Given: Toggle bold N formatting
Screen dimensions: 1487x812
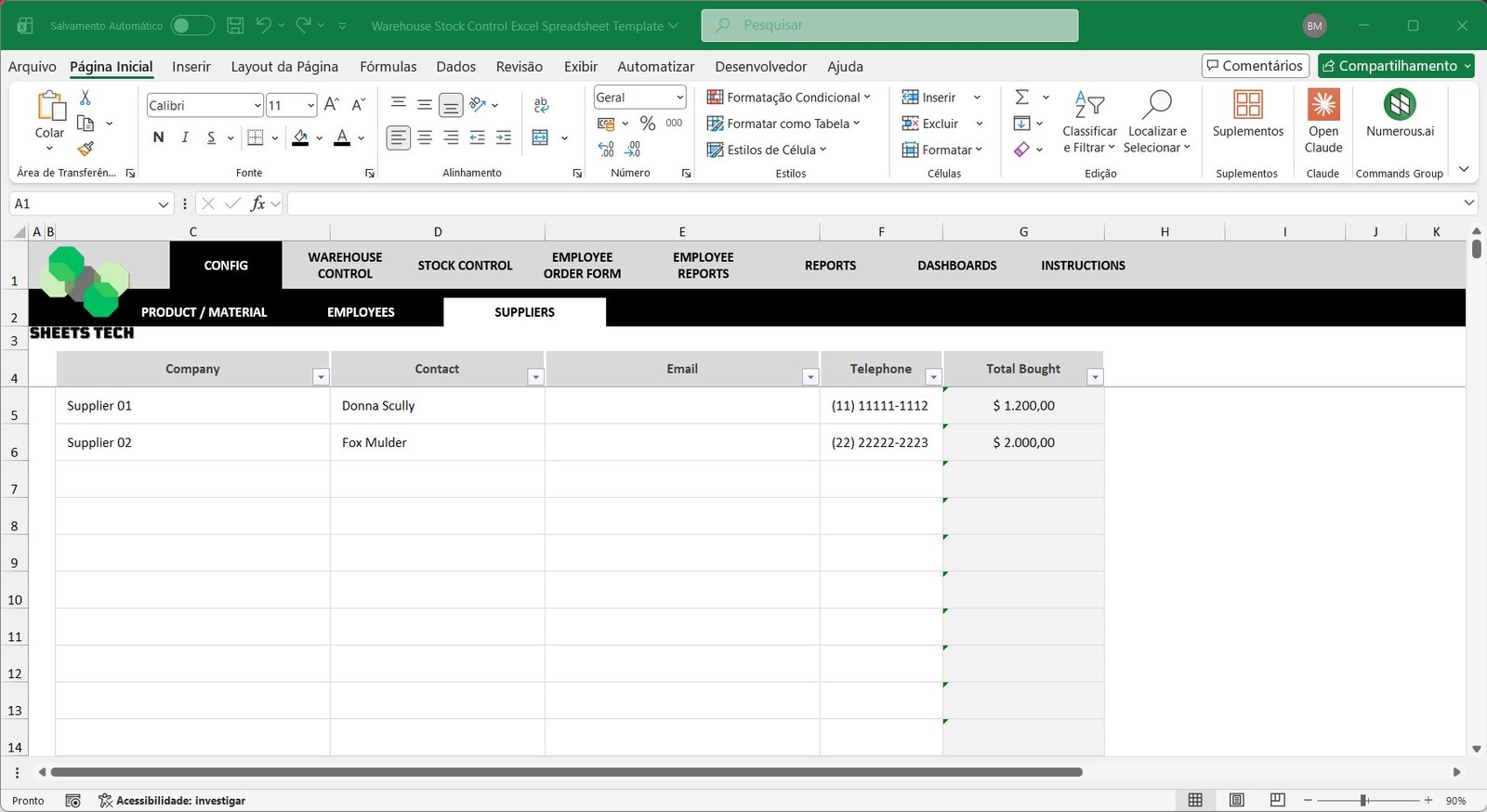Looking at the screenshot, I should point(158,138).
